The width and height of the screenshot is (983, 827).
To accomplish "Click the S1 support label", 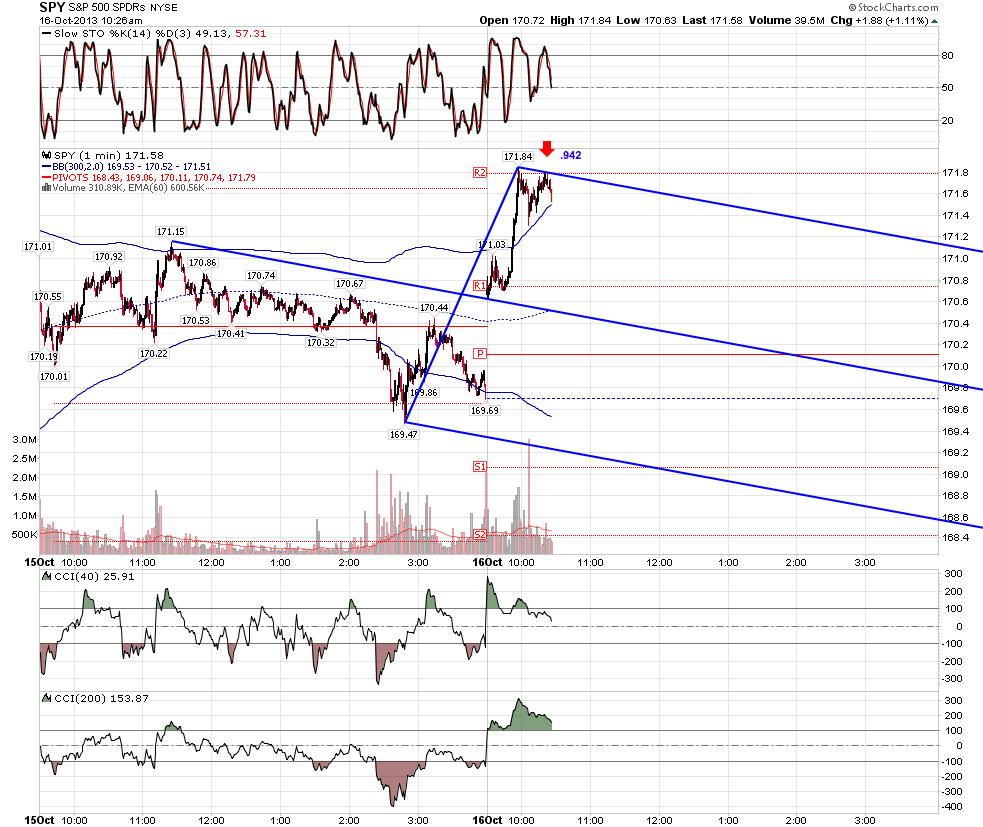I will [x=480, y=466].
